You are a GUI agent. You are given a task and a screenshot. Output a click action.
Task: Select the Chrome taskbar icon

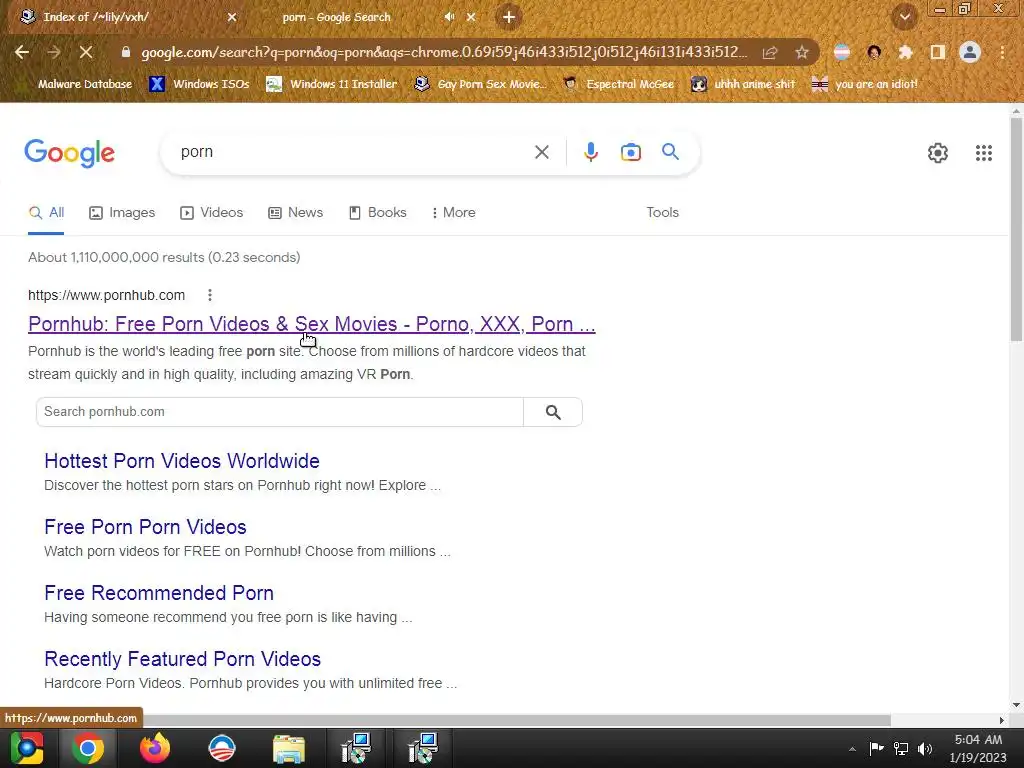click(x=88, y=748)
